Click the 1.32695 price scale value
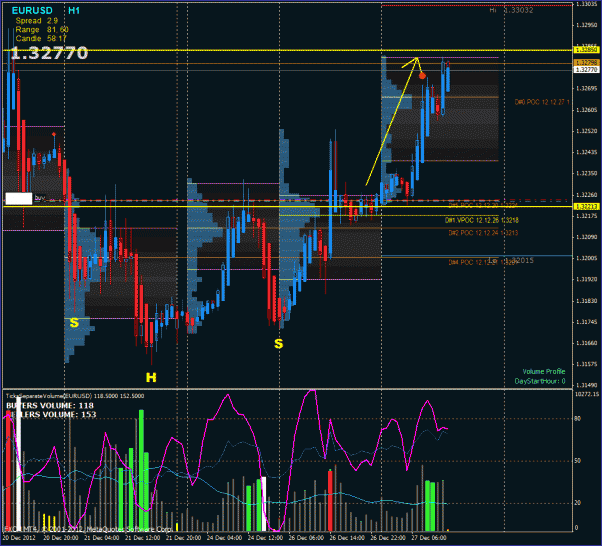This screenshot has width=602, height=546. coord(587,89)
